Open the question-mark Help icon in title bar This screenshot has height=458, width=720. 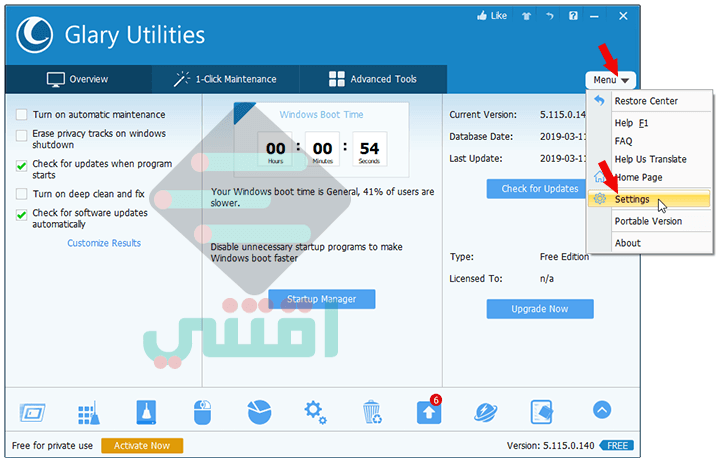(x=573, y=16)
